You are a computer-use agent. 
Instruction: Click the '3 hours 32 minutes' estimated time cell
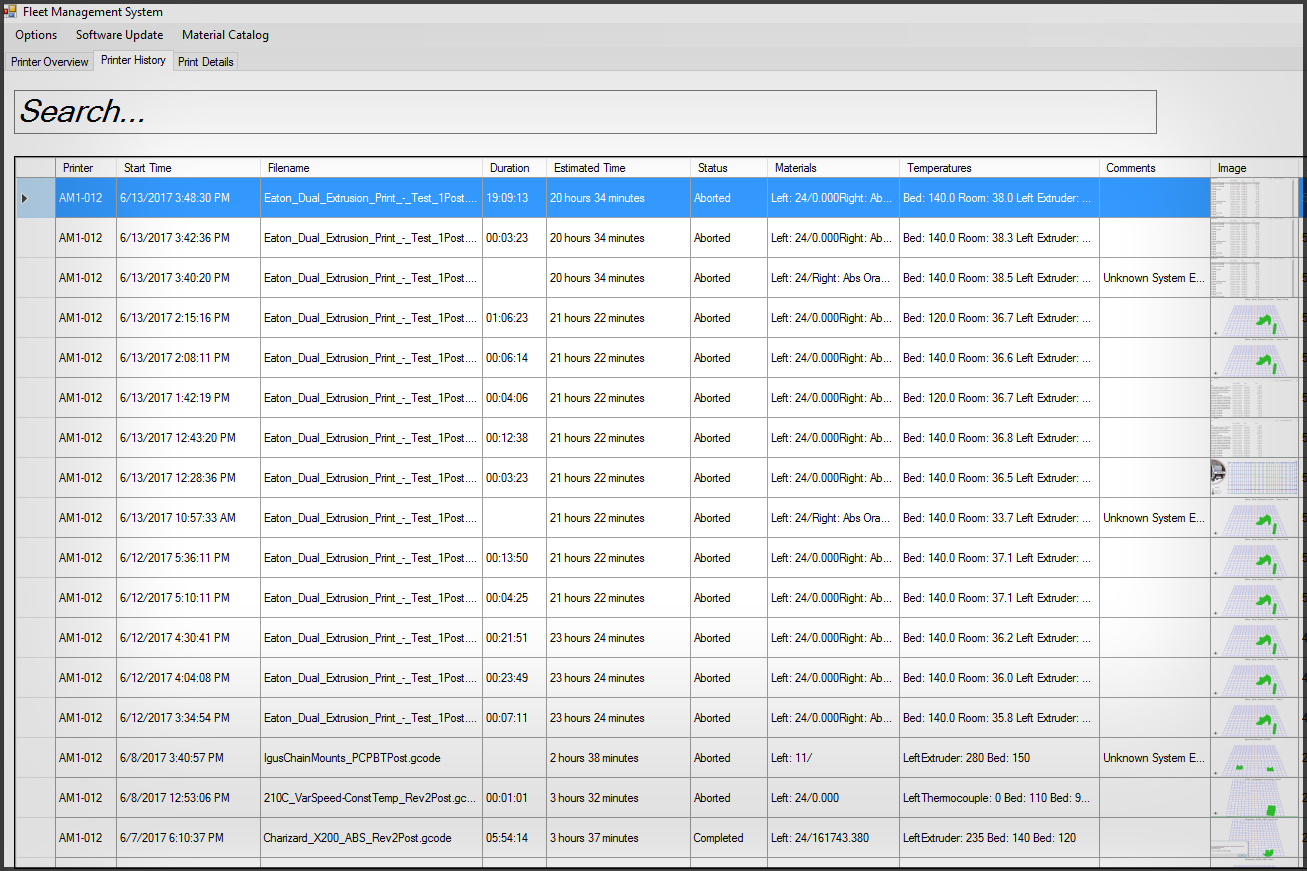[x=618, y=798]
